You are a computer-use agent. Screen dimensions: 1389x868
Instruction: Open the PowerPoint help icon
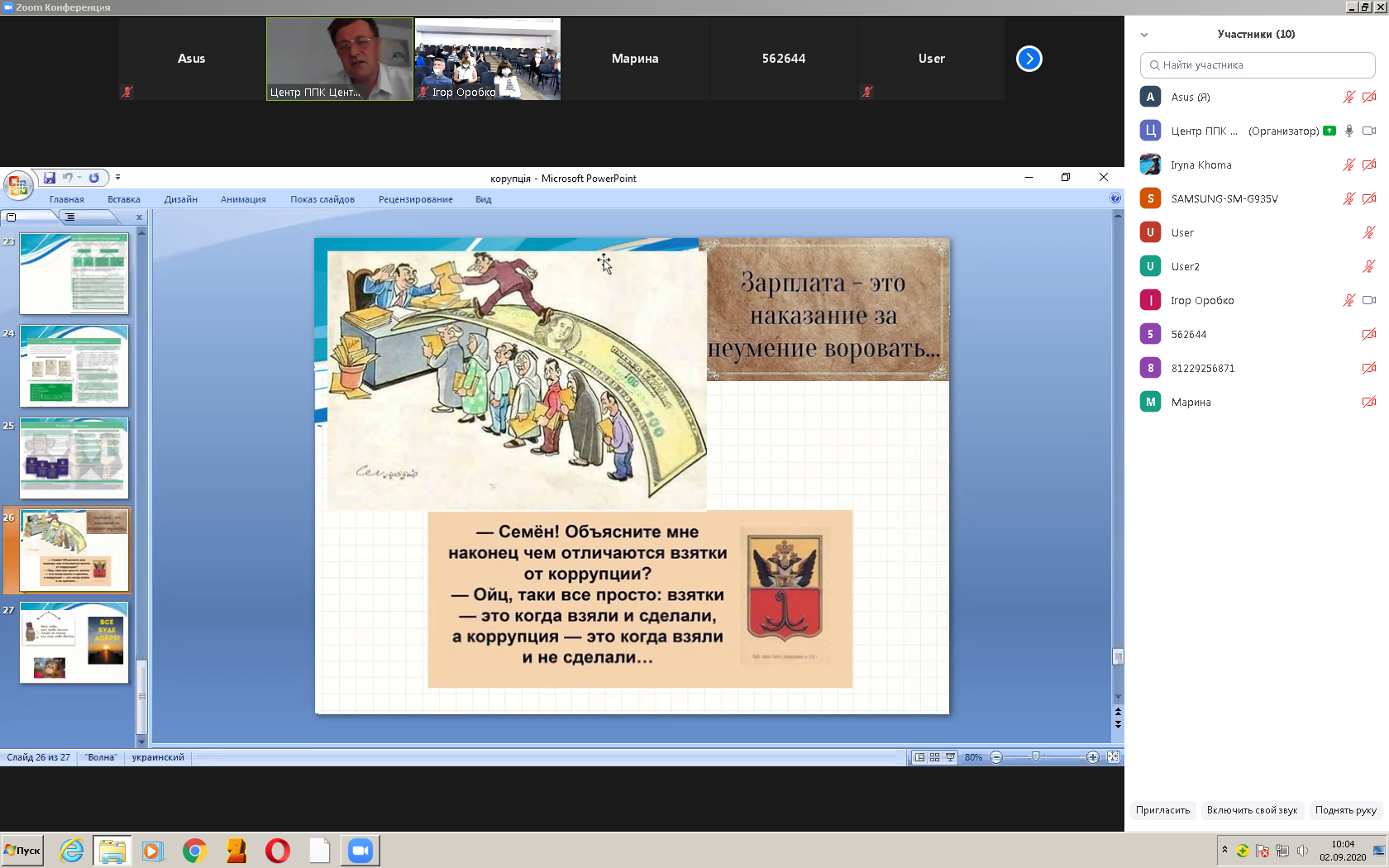coord(1115,198)
